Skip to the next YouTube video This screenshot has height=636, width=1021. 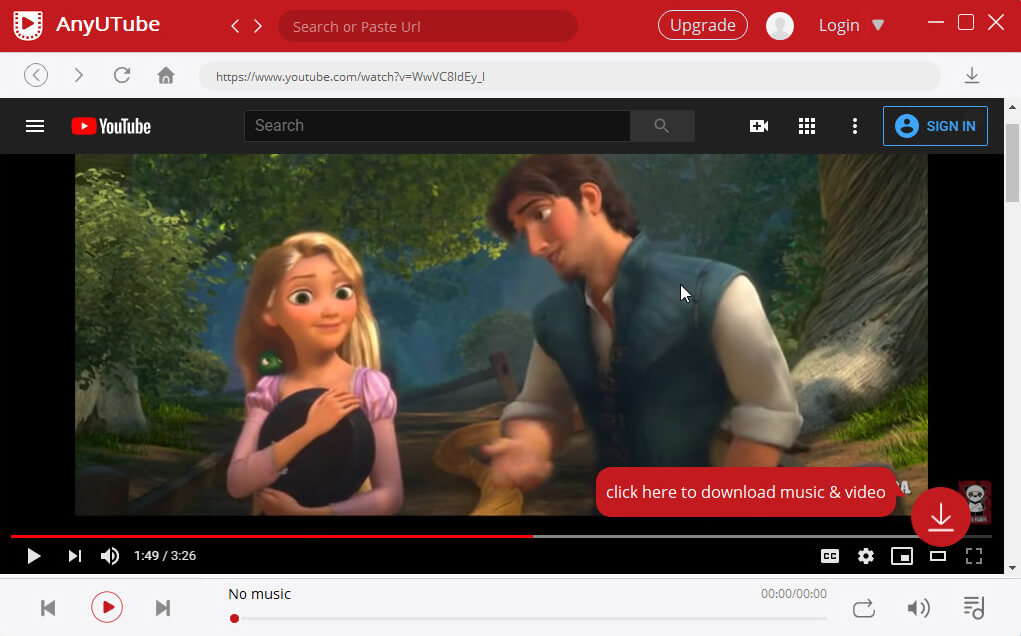(75, 556)
